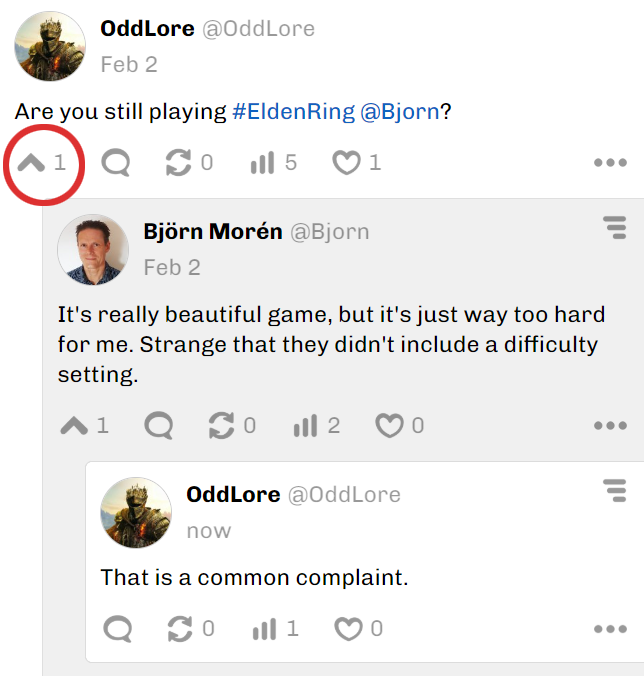Open OddLore's nested reply menu icon
Image resolution: width=644 pixels, height=676 pixels.
[614, 491]
